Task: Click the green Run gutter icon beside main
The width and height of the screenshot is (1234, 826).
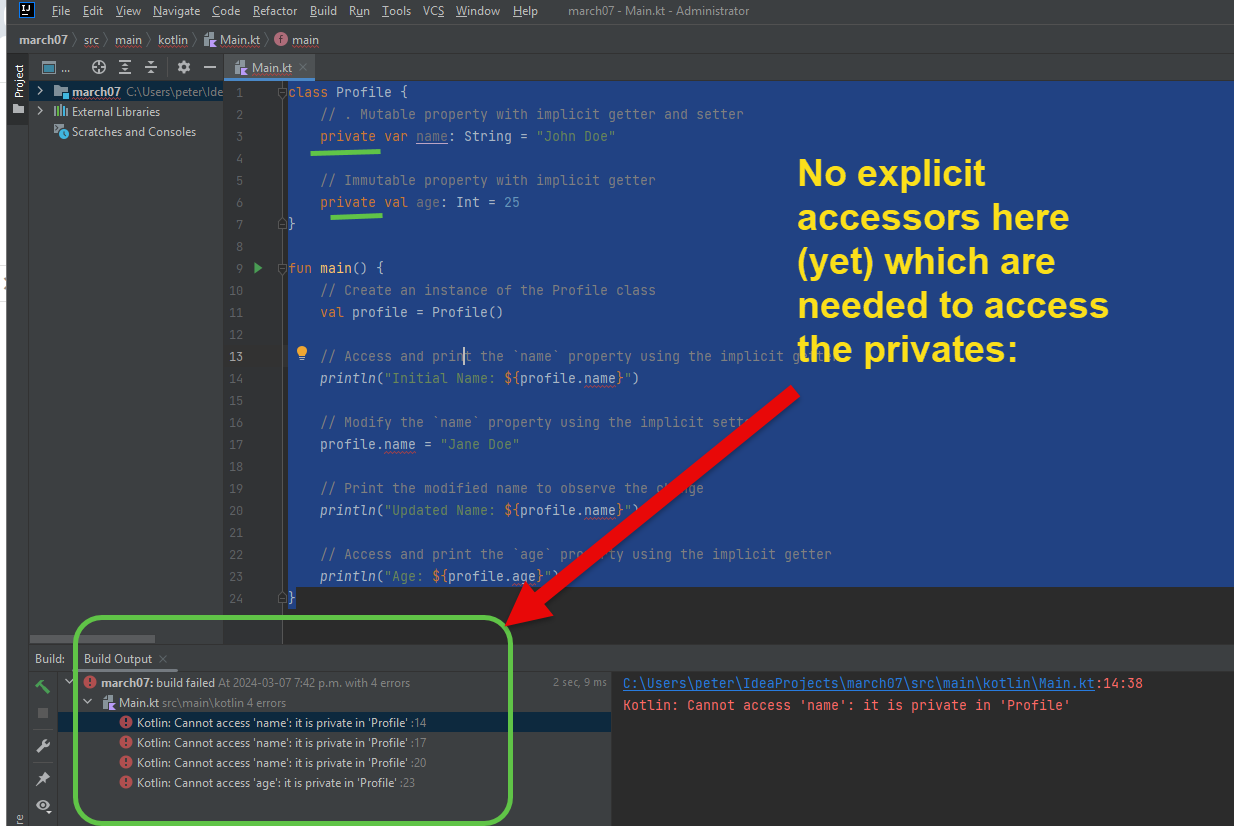Action: pos(258,268)
